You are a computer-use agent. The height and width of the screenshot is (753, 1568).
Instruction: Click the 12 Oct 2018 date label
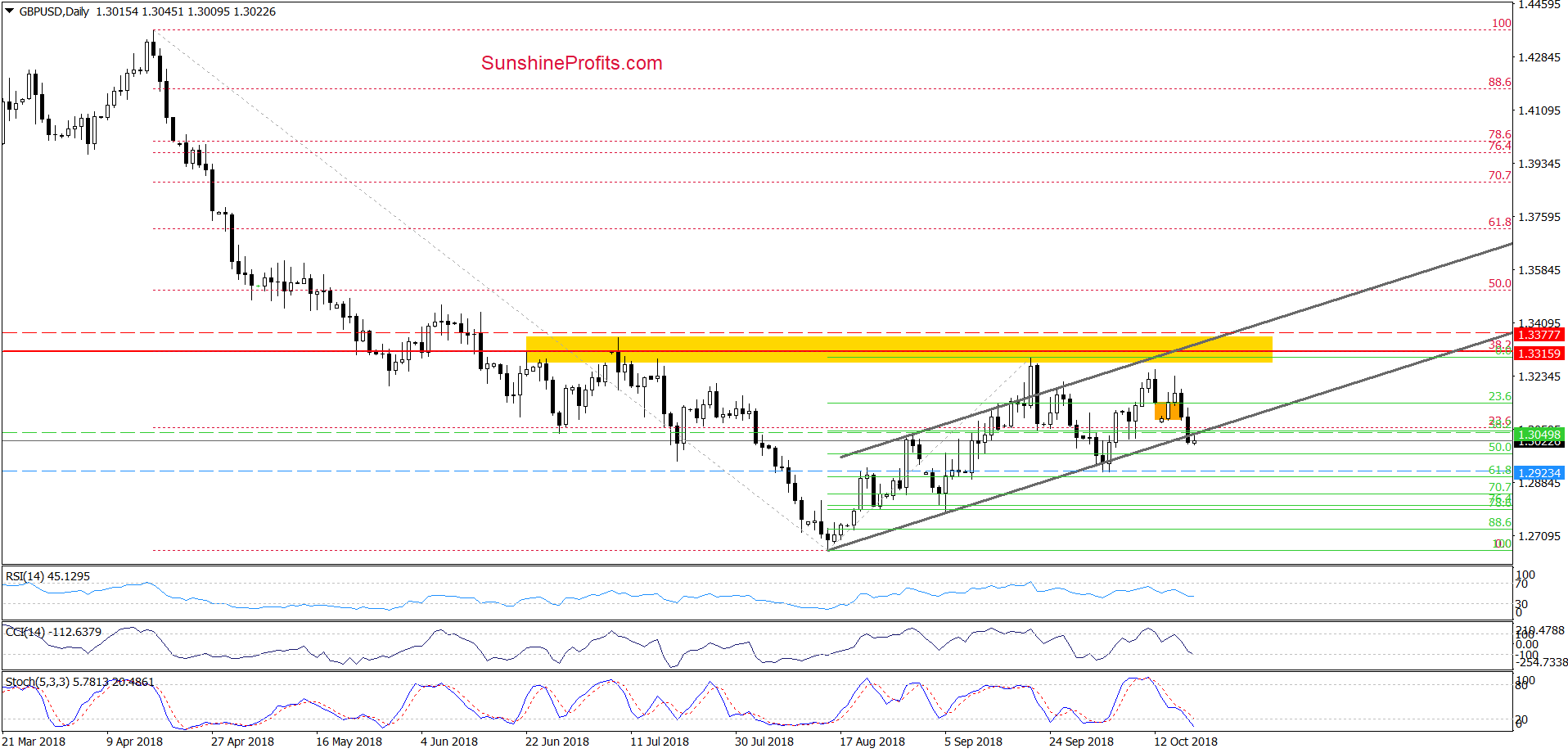click(1186, 742)
